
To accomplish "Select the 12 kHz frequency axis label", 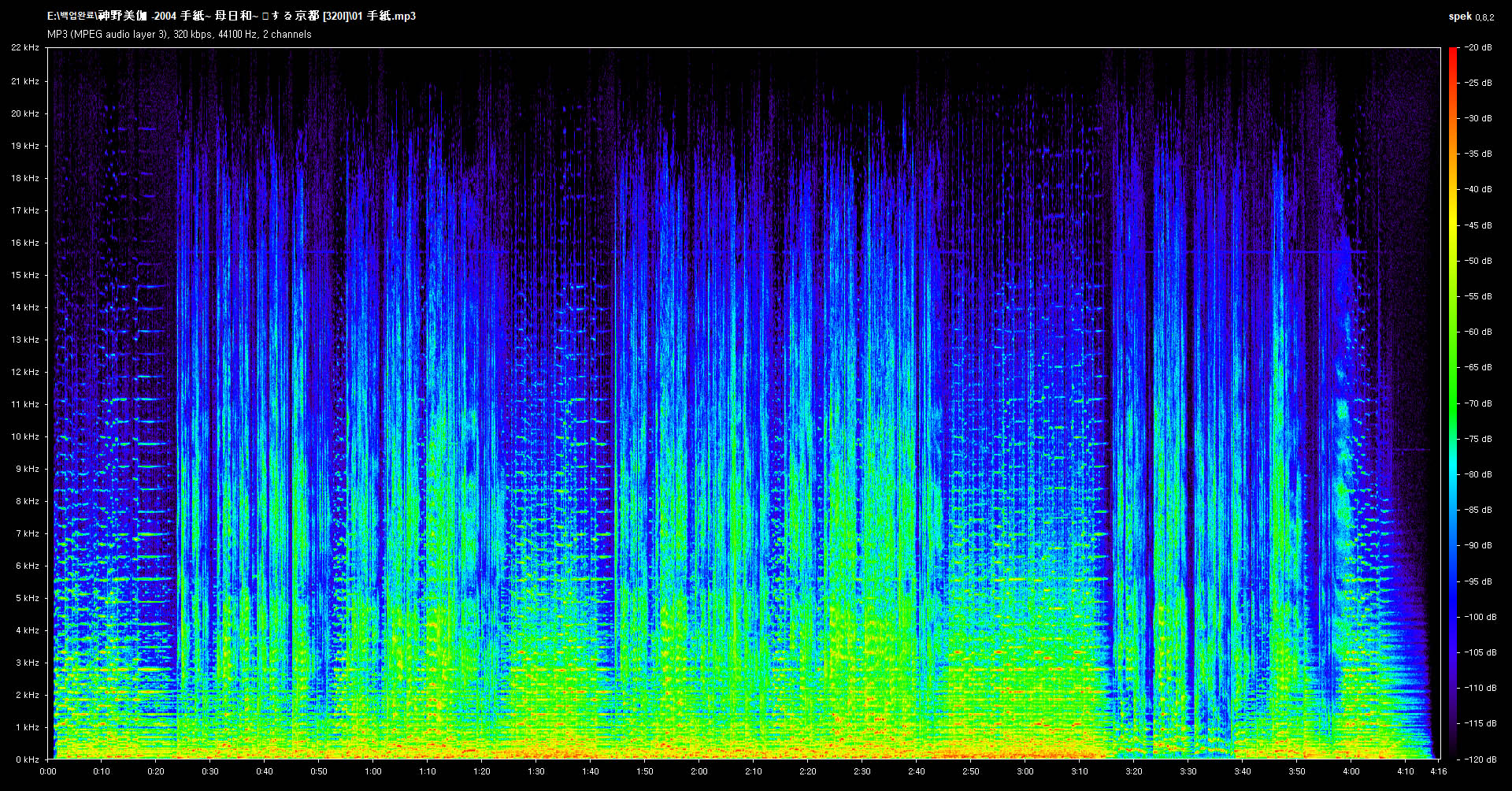I will click(x=25, y=372).
